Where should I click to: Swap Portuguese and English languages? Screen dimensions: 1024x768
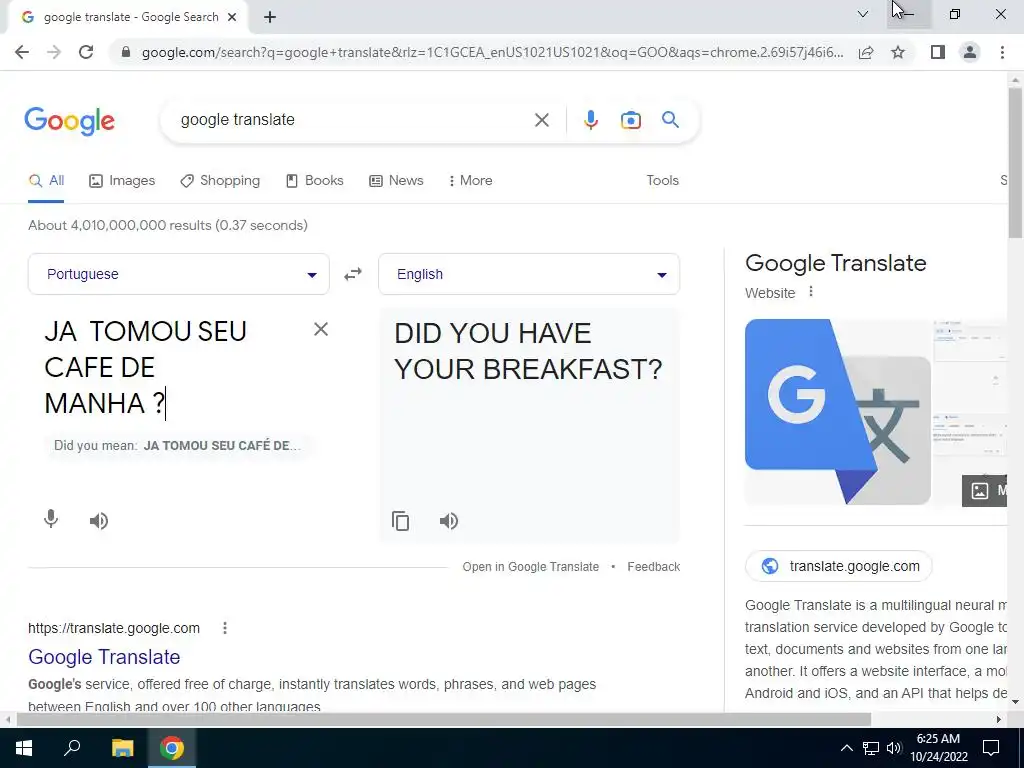click(353, 274)
